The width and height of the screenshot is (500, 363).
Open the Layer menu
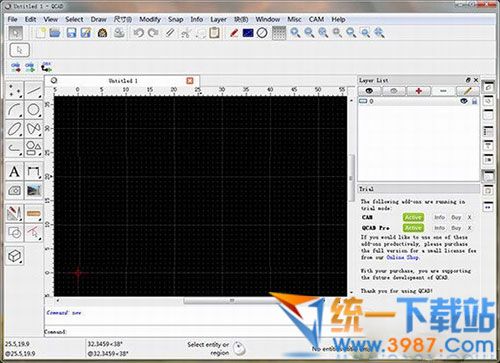coord(218,19)
